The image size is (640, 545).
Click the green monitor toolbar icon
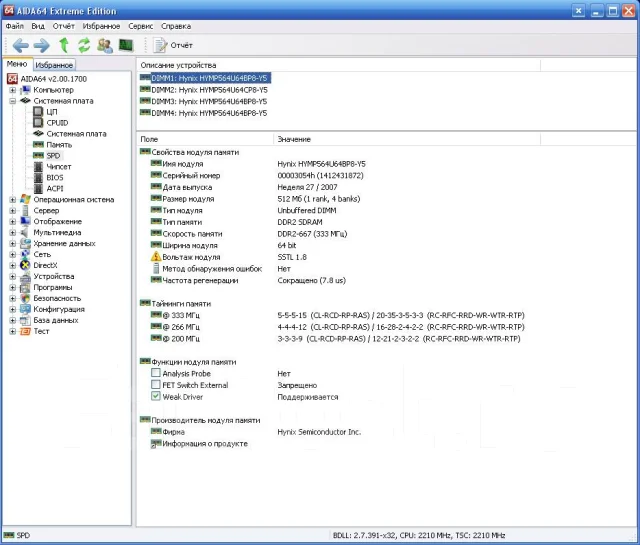coord(126,45)
